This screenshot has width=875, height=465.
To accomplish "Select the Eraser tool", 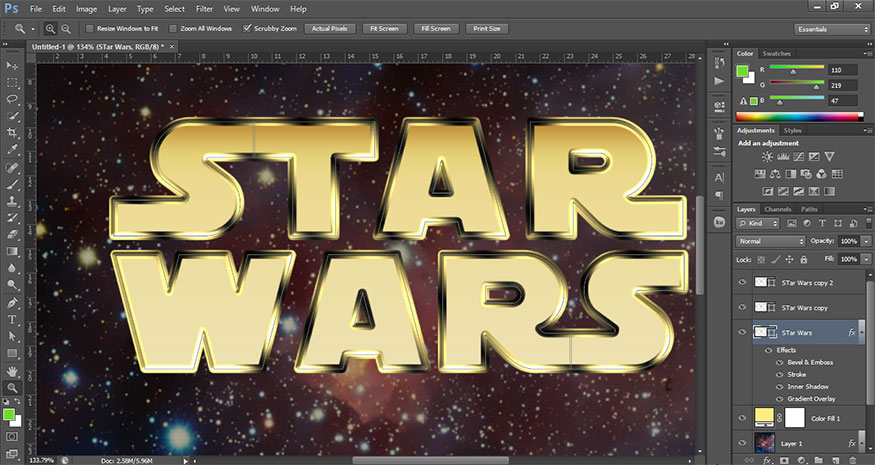I will coord(12,234).
